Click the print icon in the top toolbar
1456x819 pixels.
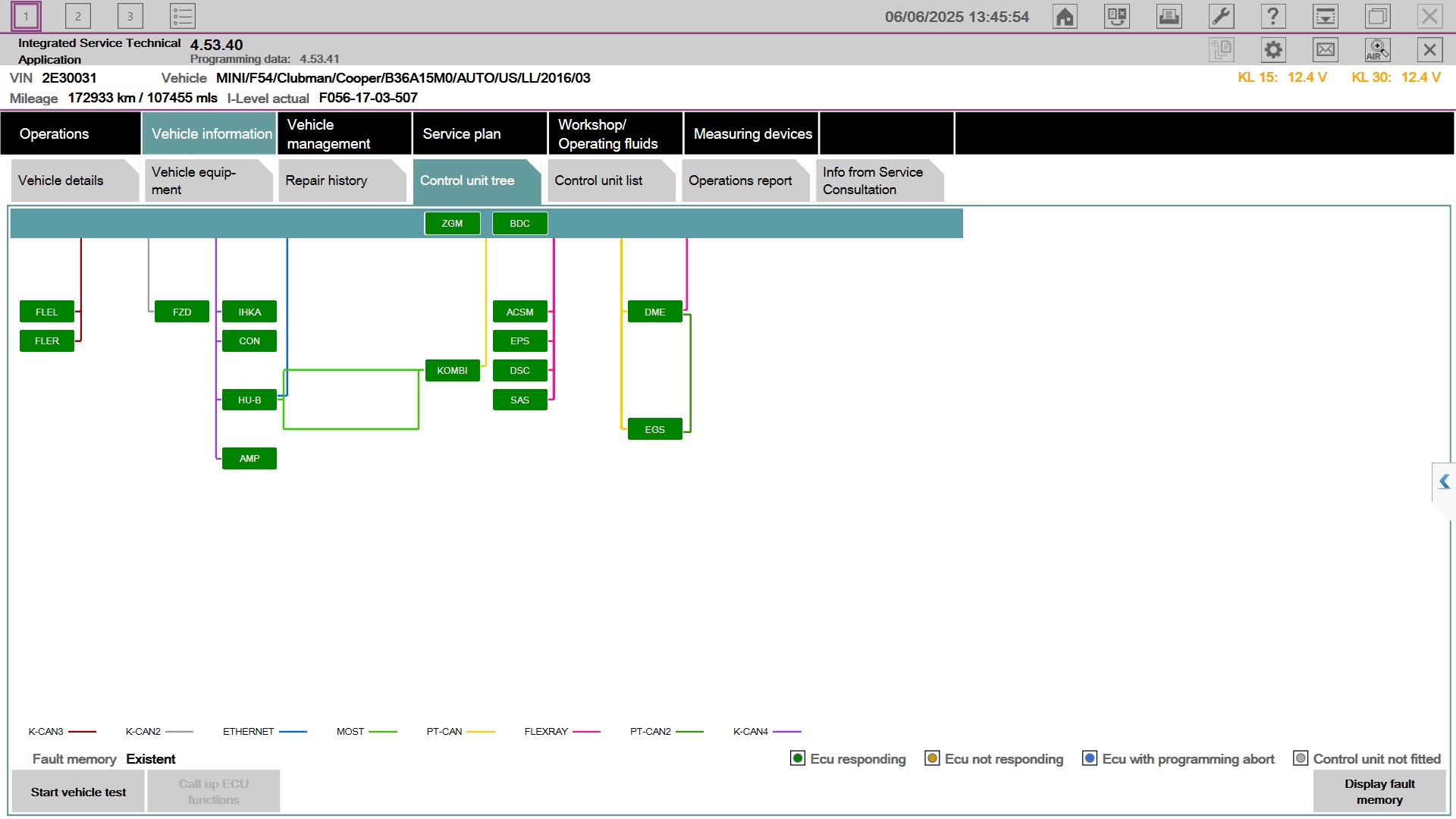[1169, 17]
